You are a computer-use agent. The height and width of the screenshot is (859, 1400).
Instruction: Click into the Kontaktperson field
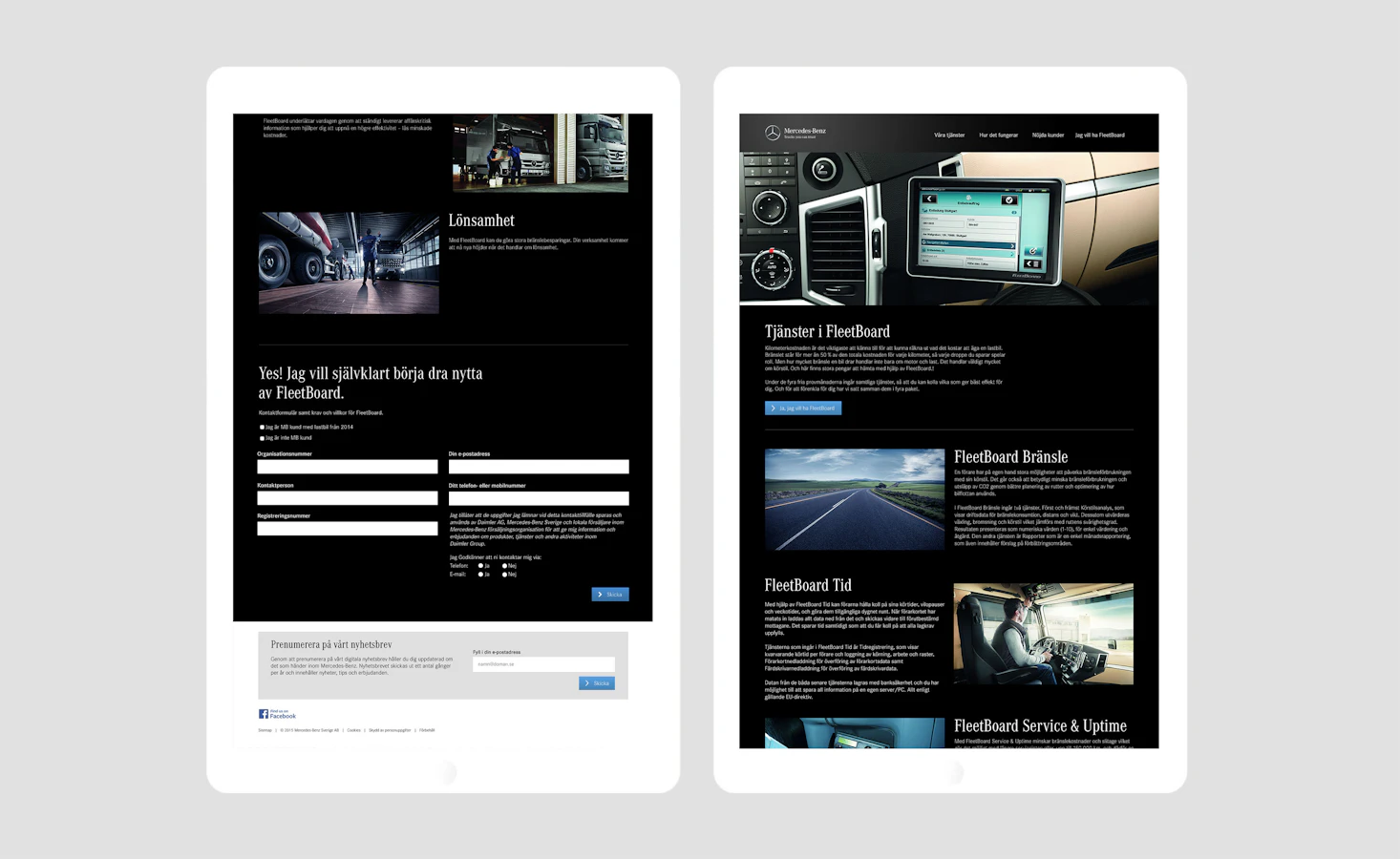(x=348, y=498)
